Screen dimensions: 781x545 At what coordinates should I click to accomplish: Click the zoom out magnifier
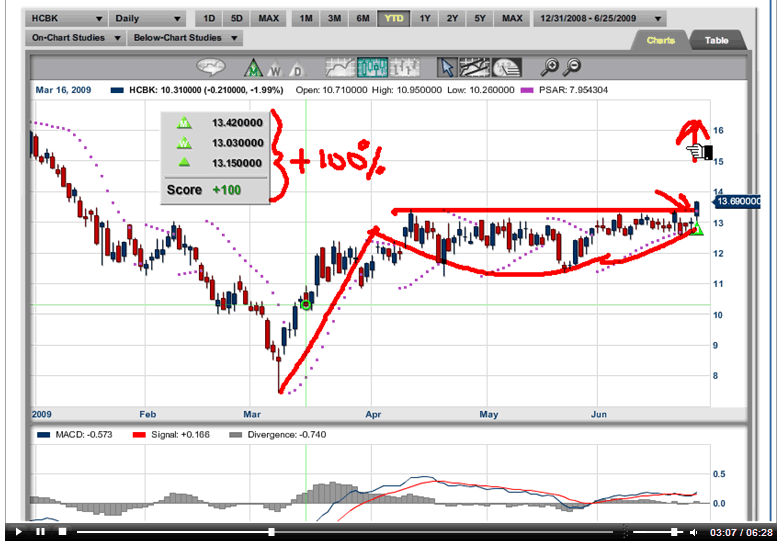573,68
